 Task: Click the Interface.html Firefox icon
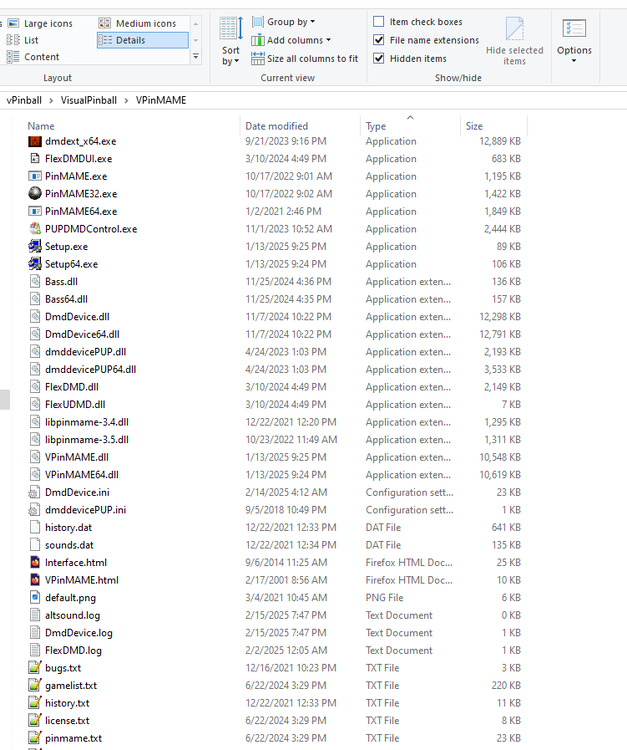click(x=35, y=562)
